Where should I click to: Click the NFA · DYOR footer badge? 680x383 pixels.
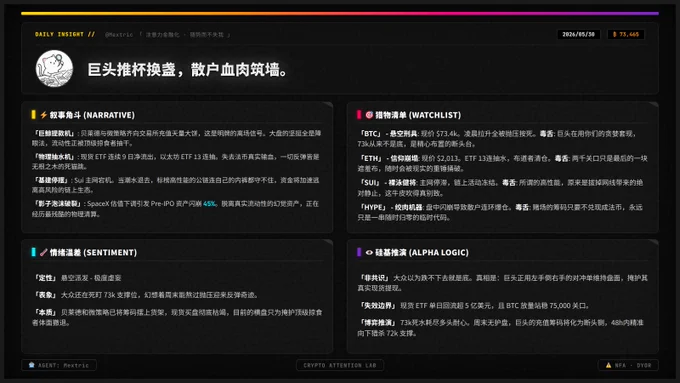coord(628,365)
